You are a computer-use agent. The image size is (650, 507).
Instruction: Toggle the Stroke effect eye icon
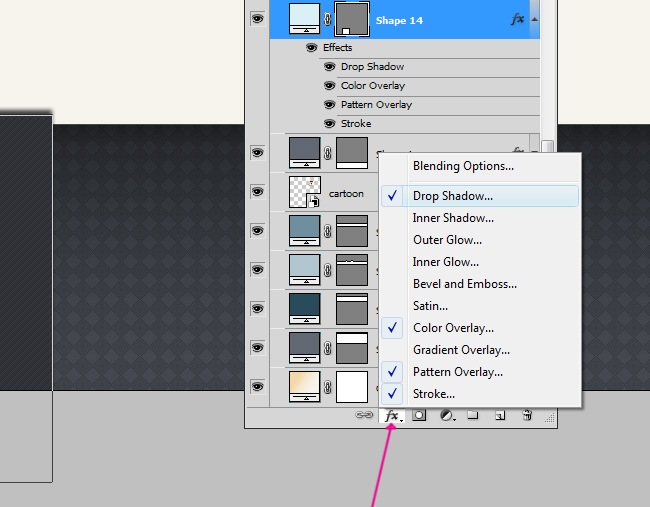[x=329, y=124]
